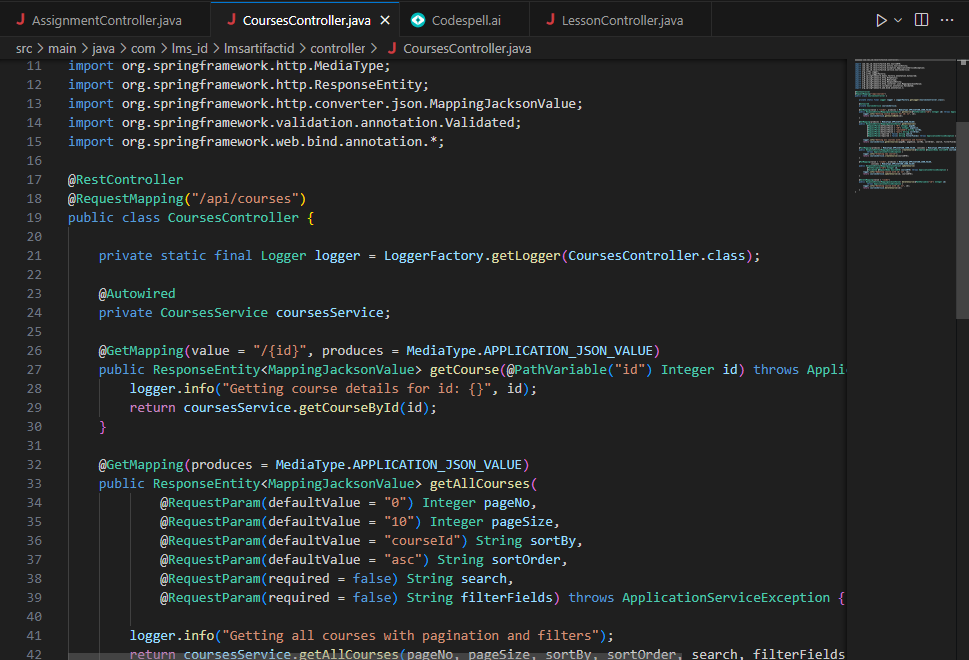This screenshot has height=660, width=969.
Task: Open the src folder breadcrumb
Action: point(24,48)
